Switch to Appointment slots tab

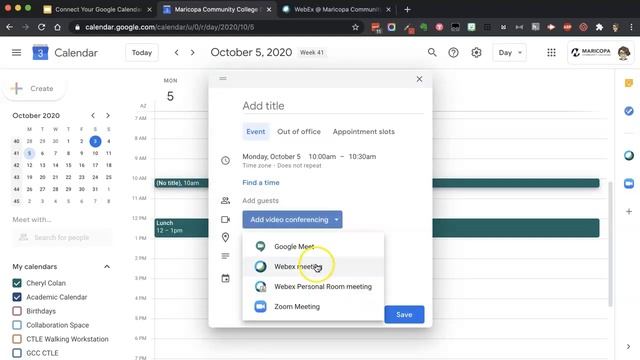(364, 132)
